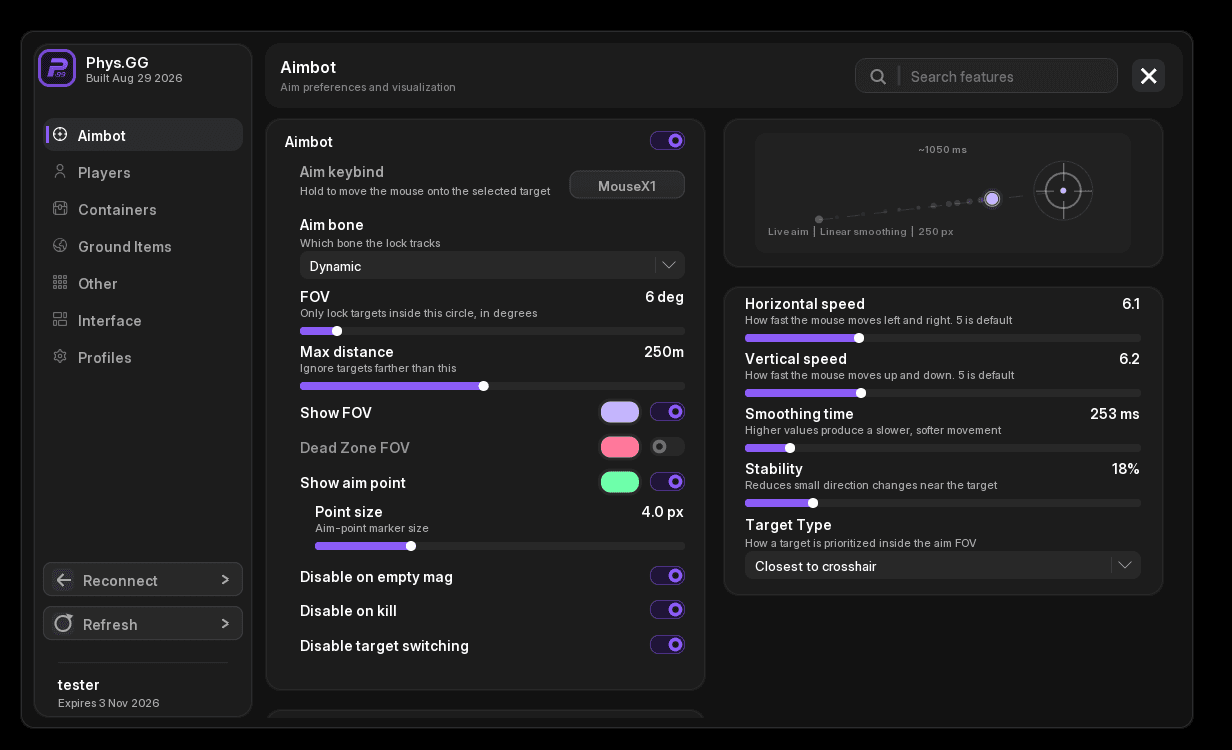Click the magnifier icon in the search box
The image size is (1232, 750).
[x=878, y=76]
